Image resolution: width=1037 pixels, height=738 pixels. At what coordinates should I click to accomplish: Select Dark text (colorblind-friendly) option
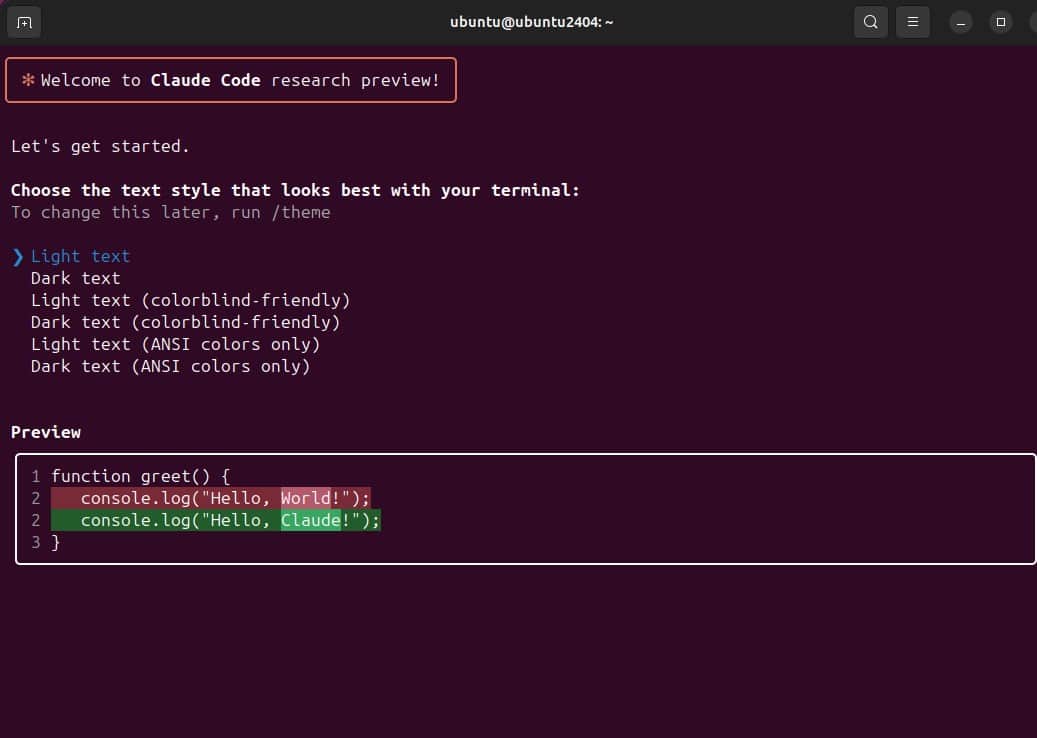pos(185,322)
